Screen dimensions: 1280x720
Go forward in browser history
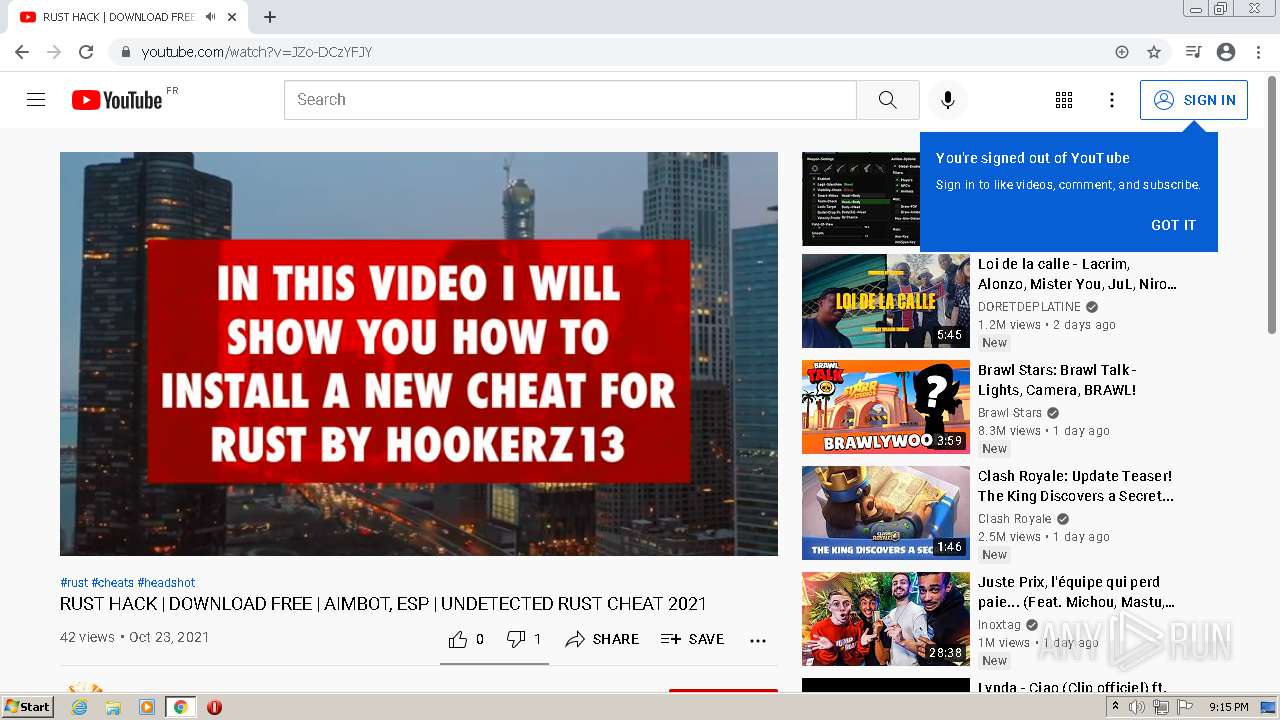(54, 52)
